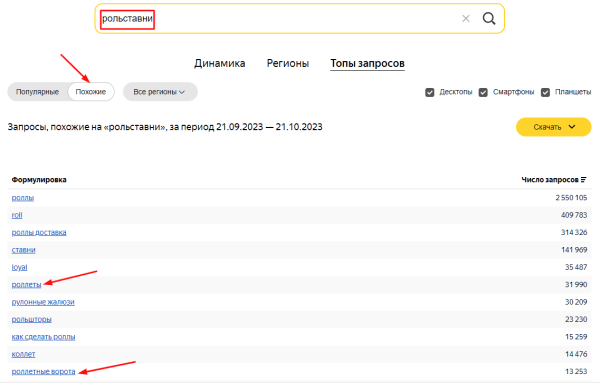The height and width of the screenshot is (383, 600).
Task: Open the ставни query link
Action: pyautogui.click(x=23, y=250)
